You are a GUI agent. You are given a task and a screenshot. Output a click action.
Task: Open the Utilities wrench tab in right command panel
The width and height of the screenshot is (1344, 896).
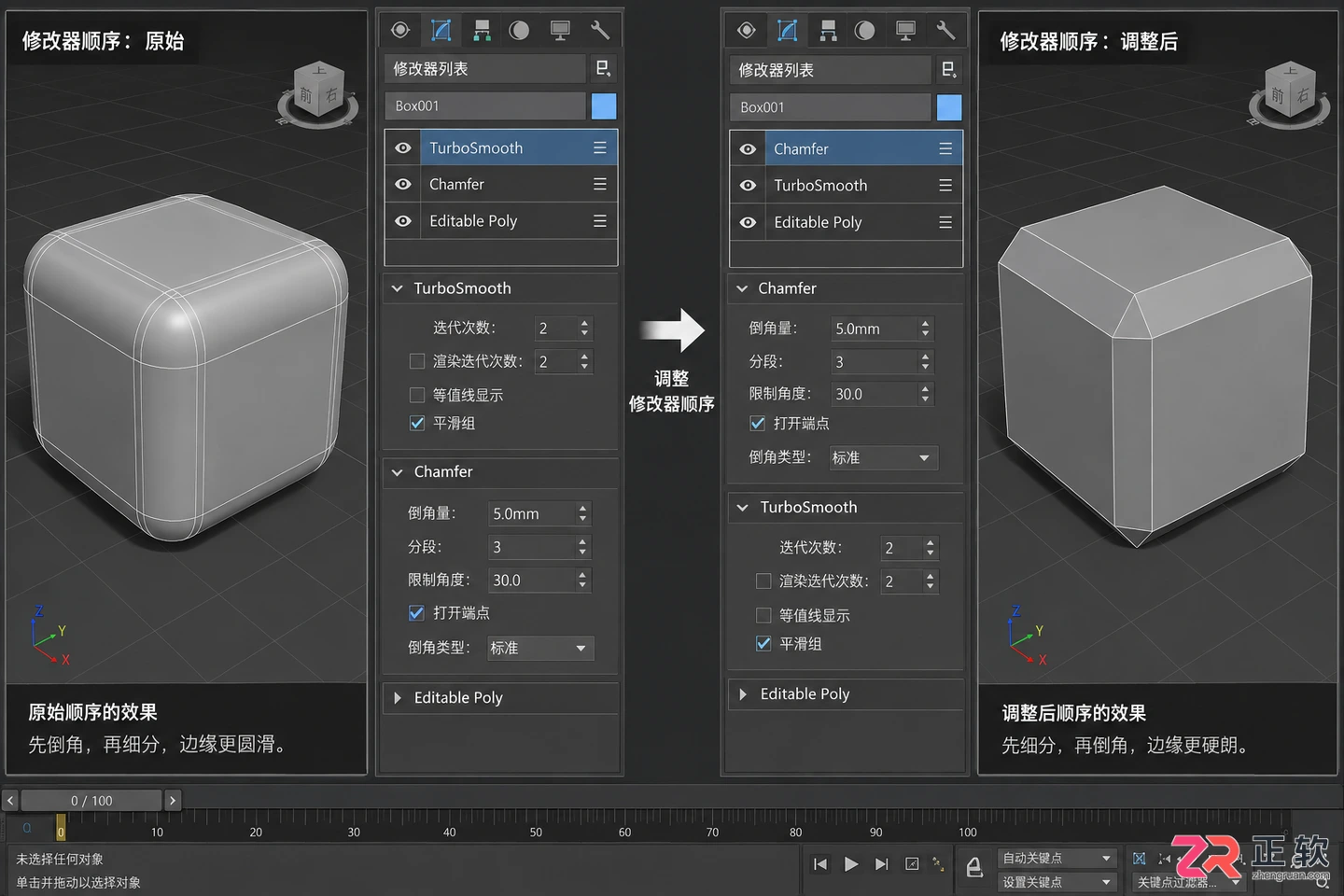coord(945,31)
